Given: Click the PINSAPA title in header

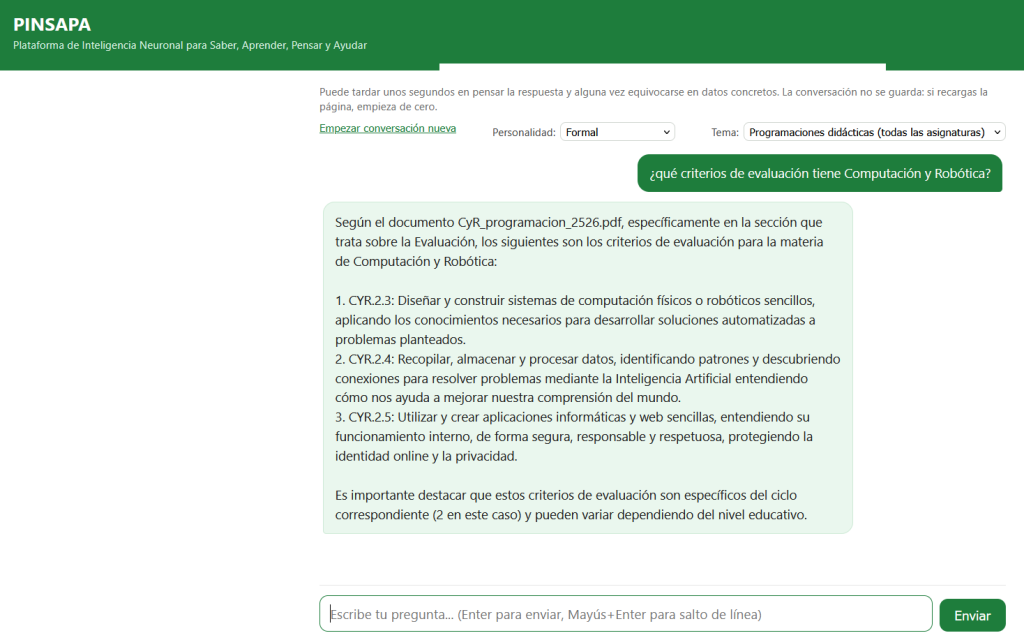Looking at the screenshot, I should [x=52, y=25].
